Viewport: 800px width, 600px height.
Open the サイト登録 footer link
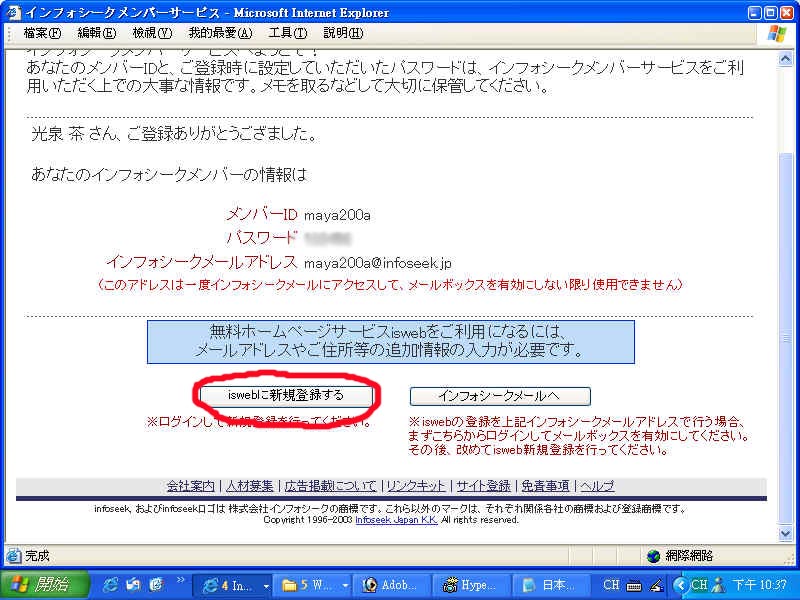pyautogui.click(x=483, y=486)
